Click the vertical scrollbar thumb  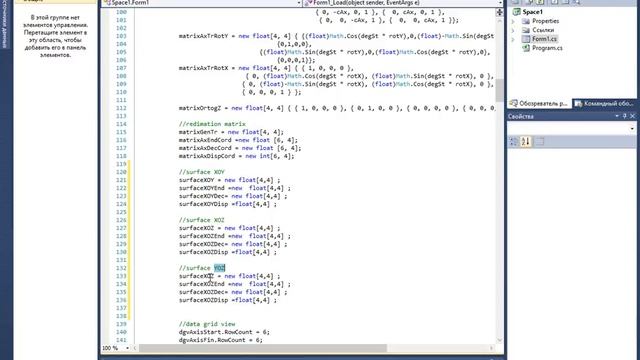click(500, 91)
